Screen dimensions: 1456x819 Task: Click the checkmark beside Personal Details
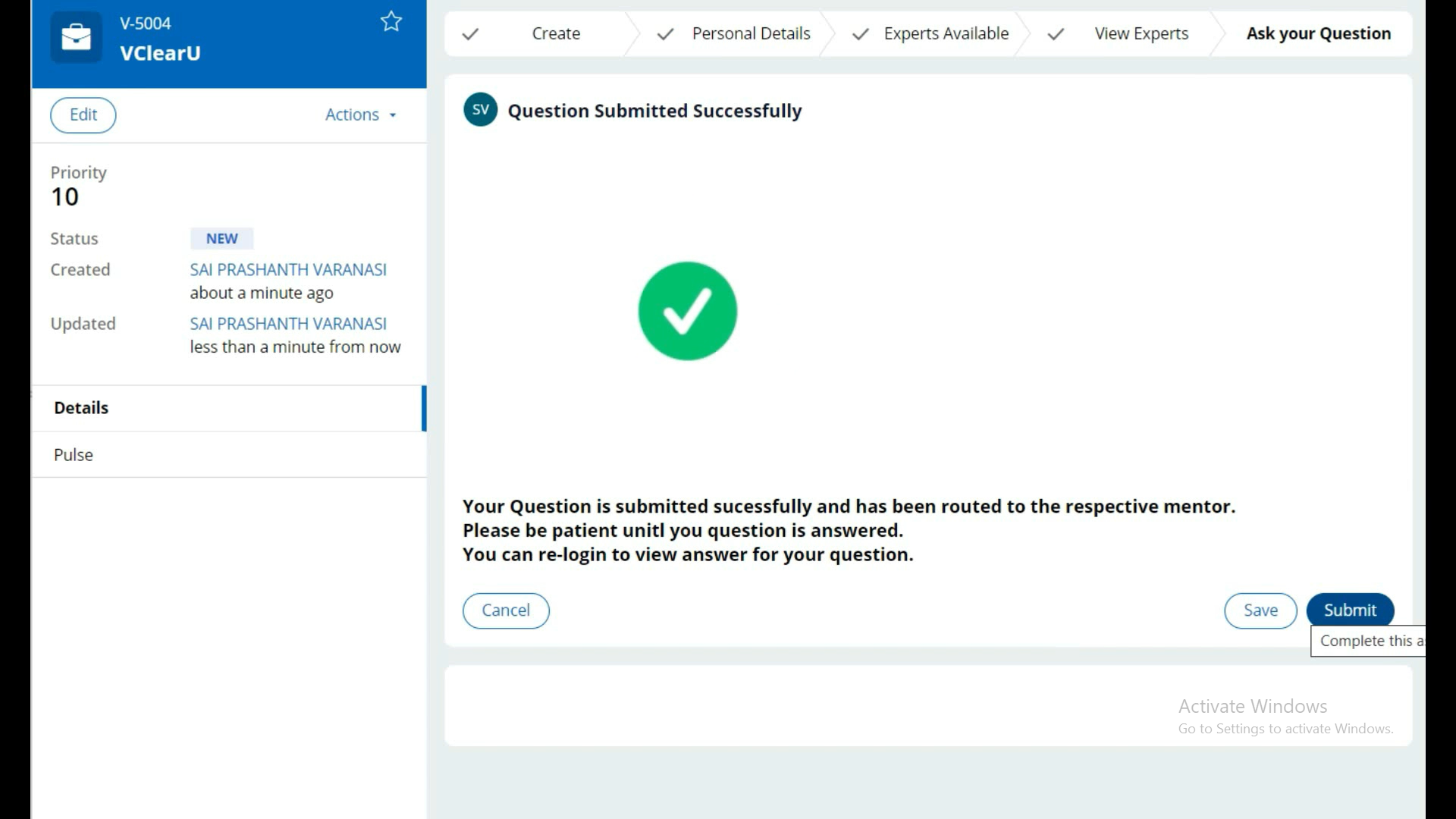point(665,34)
